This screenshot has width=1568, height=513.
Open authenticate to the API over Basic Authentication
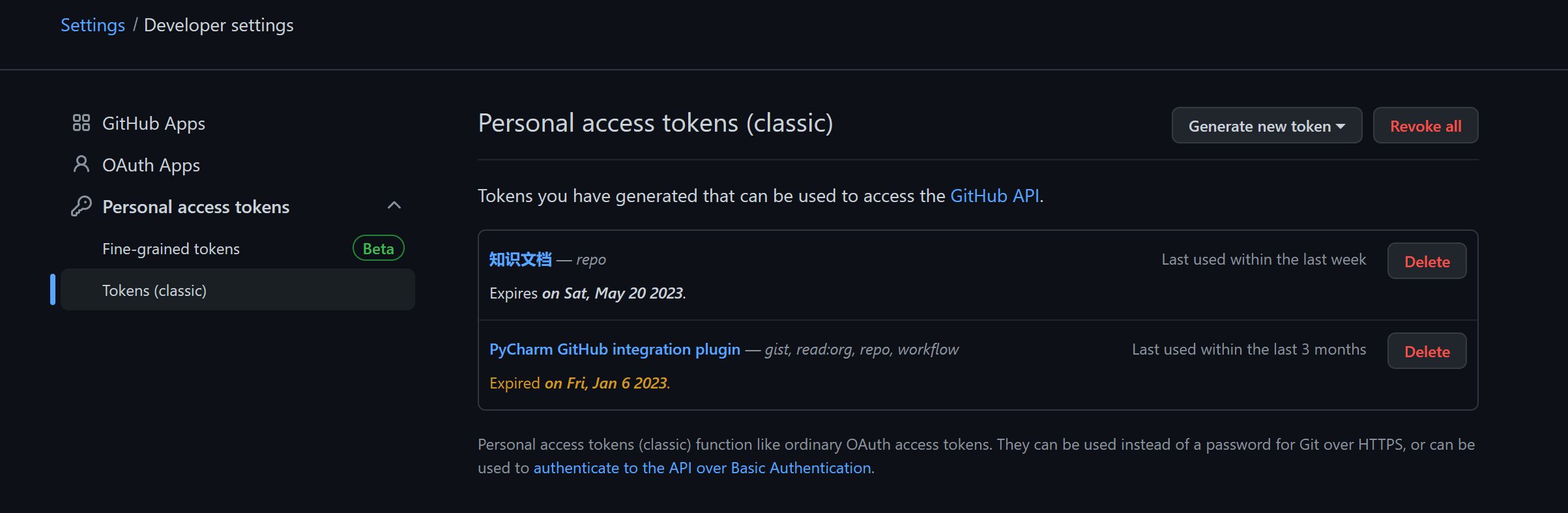[x=702, y=468]
